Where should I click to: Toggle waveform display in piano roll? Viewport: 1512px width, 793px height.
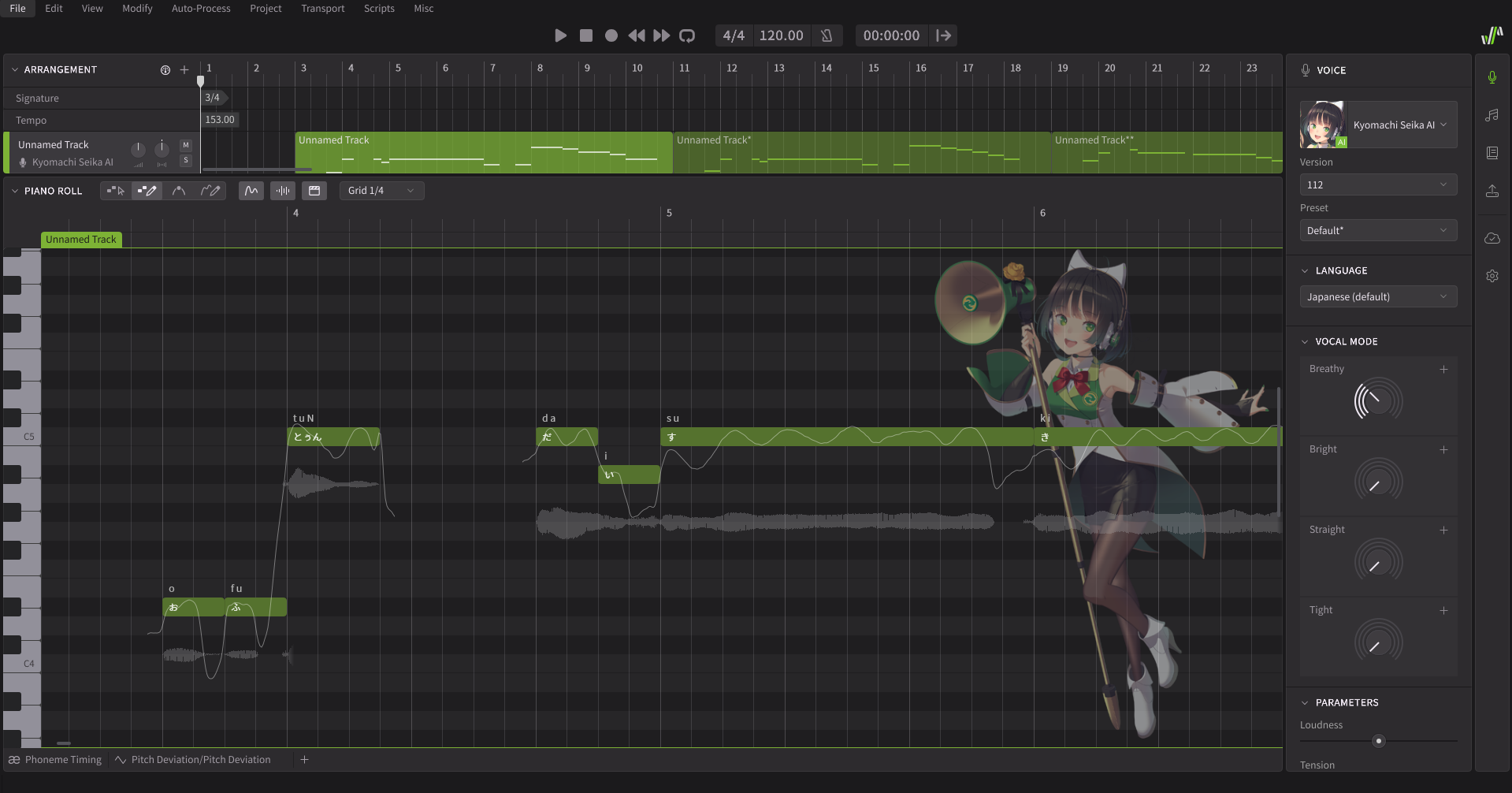tap(283, 191)
